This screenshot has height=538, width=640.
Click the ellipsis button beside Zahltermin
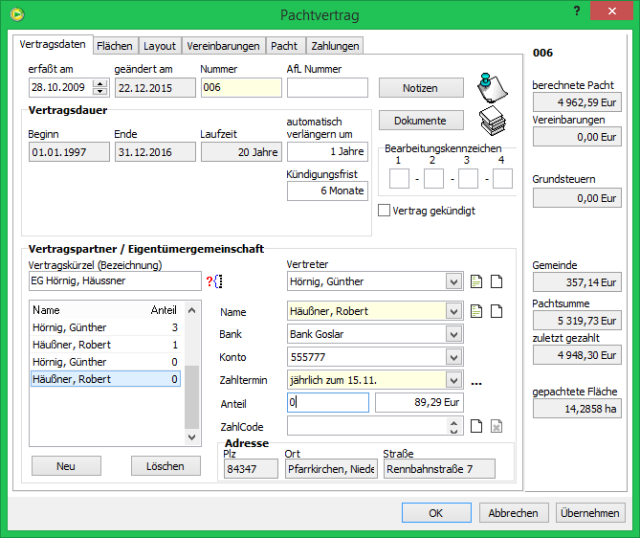pos(477,381)
